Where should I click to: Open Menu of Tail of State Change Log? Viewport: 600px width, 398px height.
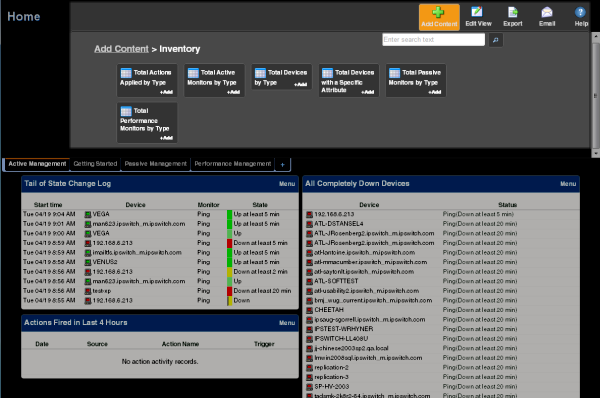[287, 184]
